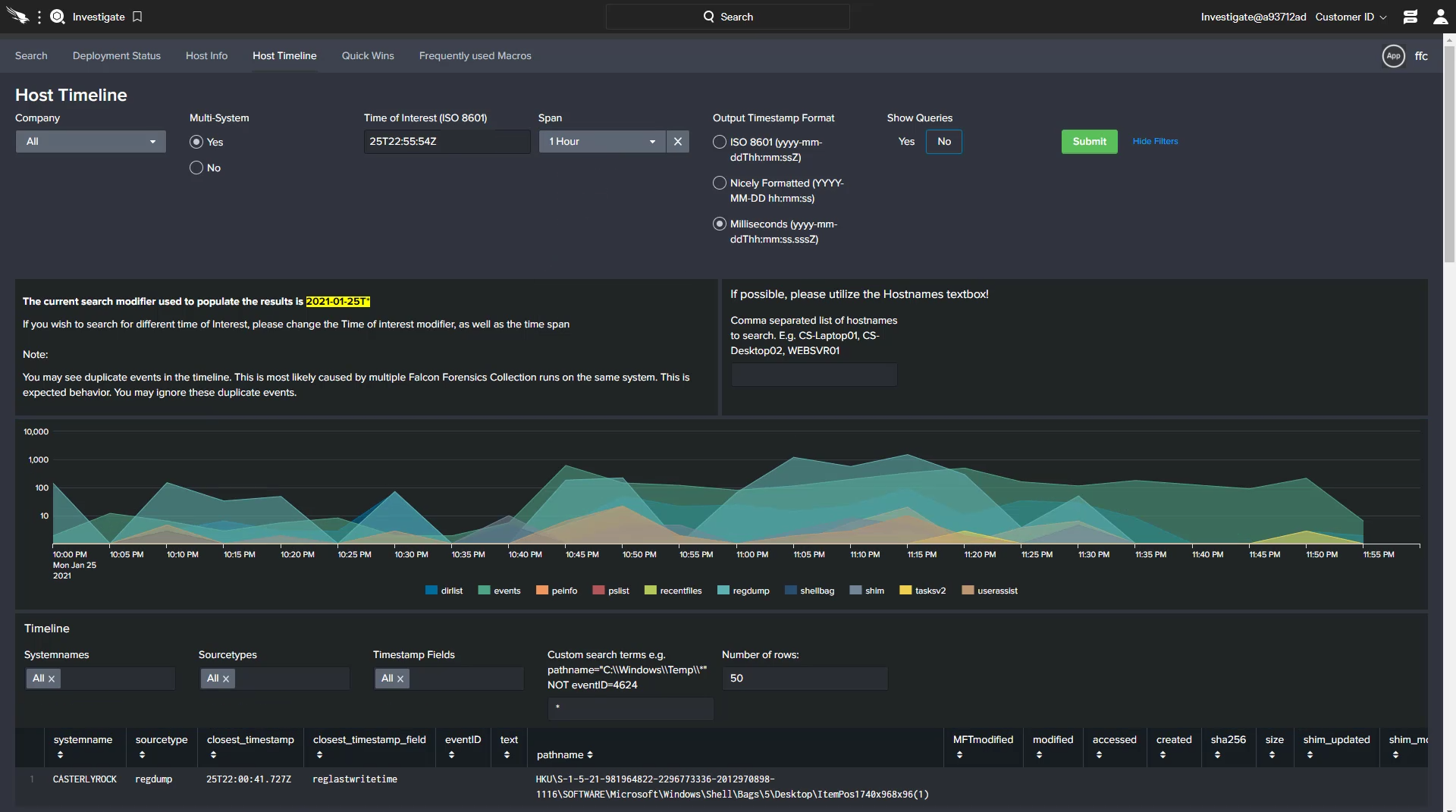
Task: Sort by systemname column arrows
Action: coord(61,755)
